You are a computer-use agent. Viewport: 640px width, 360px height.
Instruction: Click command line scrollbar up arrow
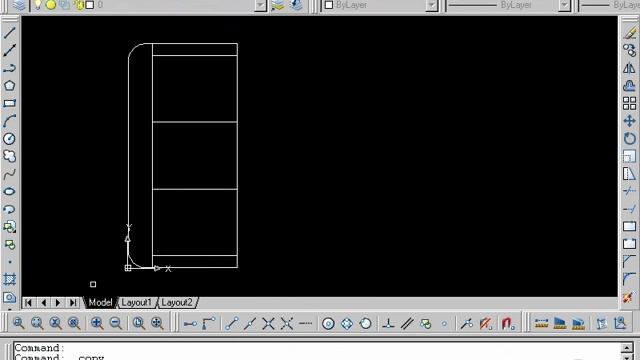pos(627,348)
